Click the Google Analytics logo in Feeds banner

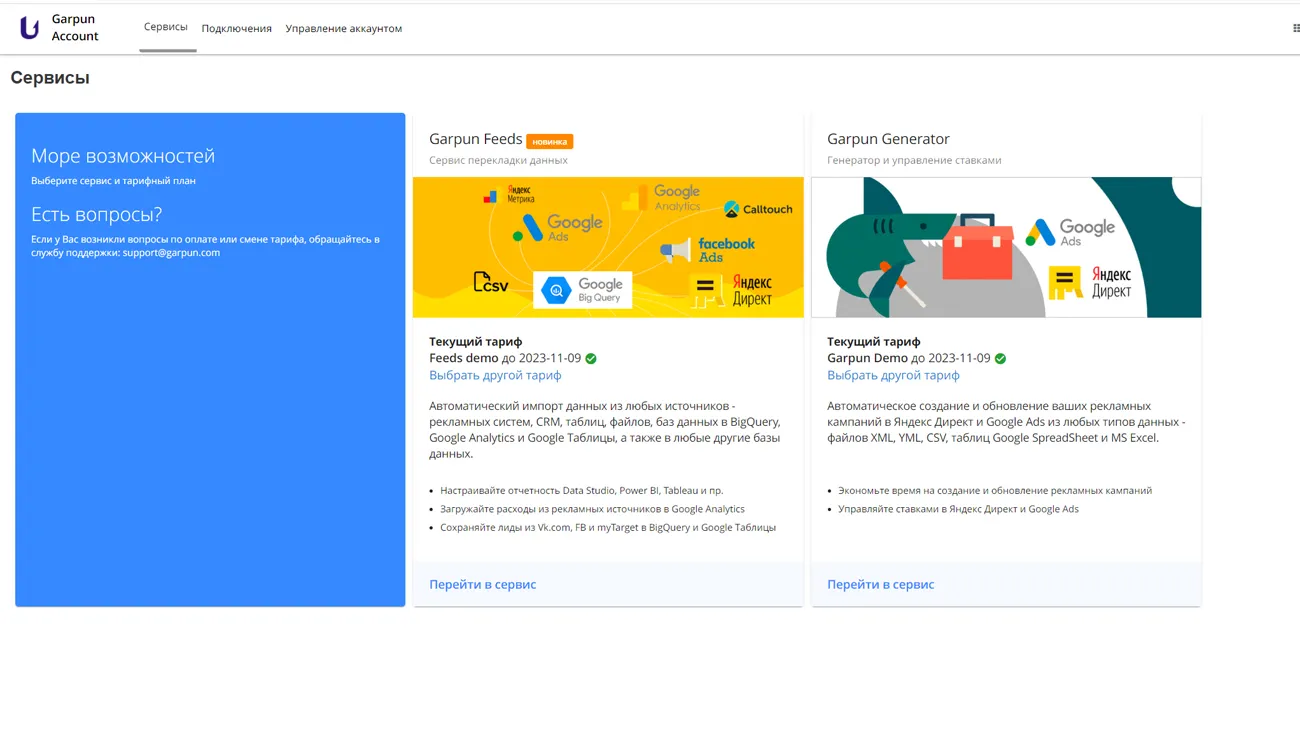click(x=663, y=198)
